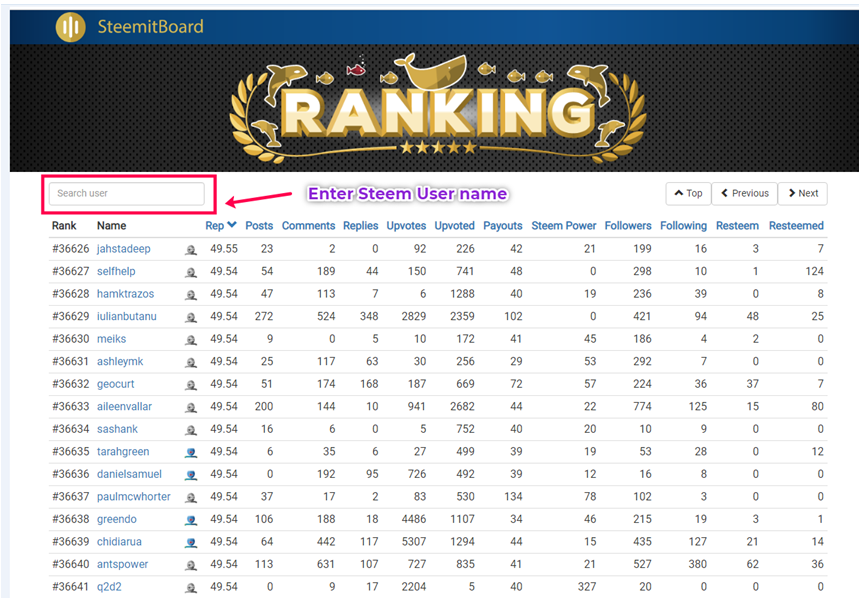This screenshot has height=610, width=867.
Task: Open user jahstadeep's profile link
Action: pos(124,249)
